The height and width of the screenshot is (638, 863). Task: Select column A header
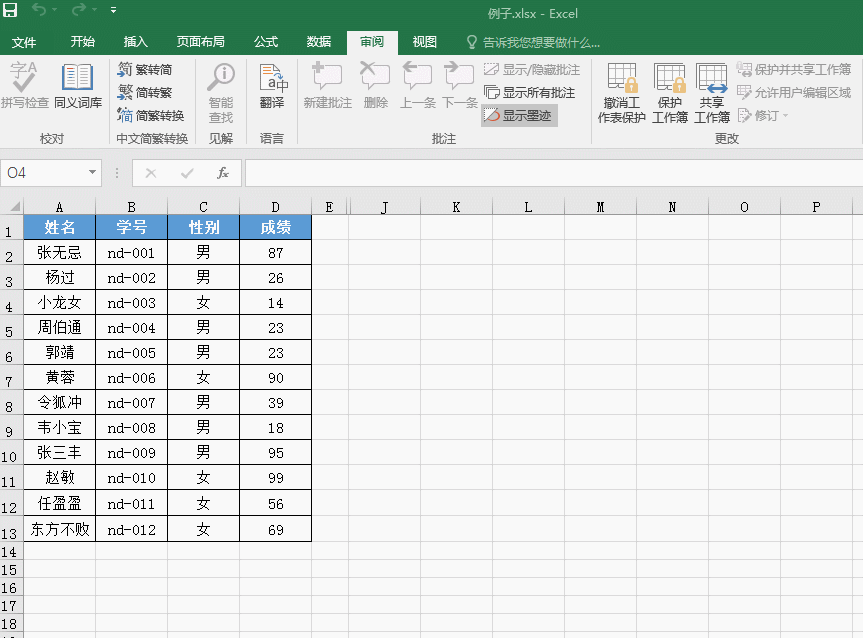(x=59, y=207)
